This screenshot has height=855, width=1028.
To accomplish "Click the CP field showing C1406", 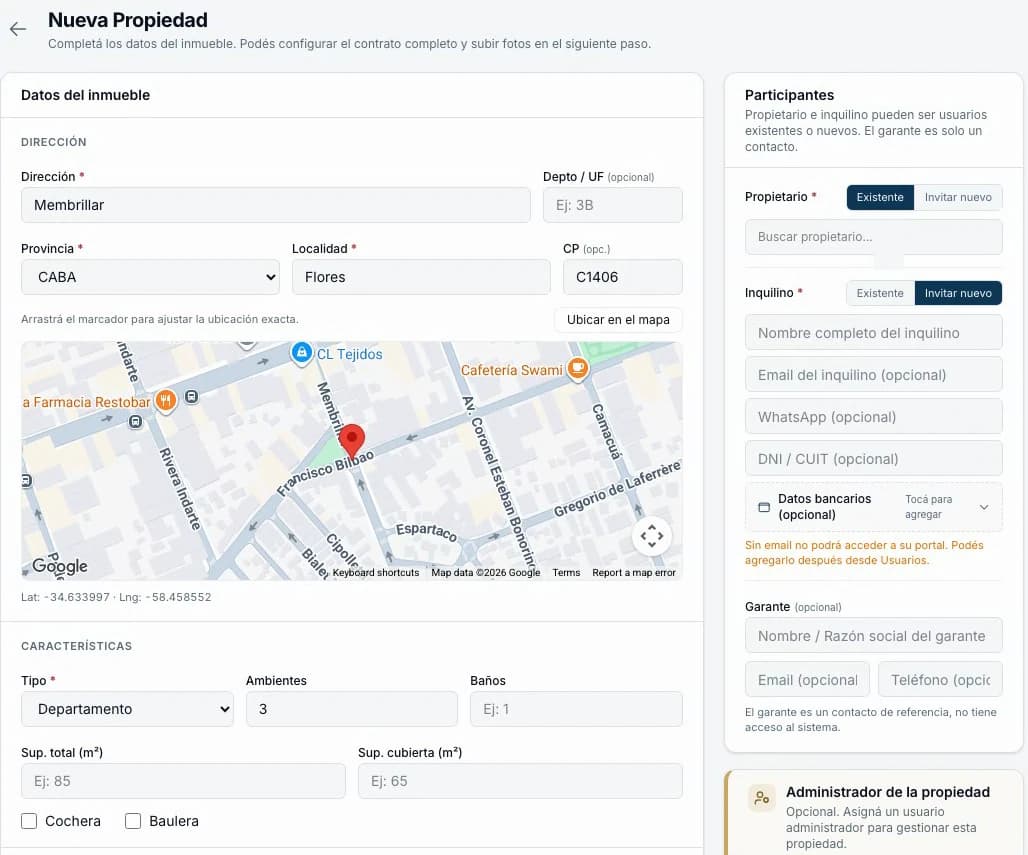I will (x=623, y=277).
